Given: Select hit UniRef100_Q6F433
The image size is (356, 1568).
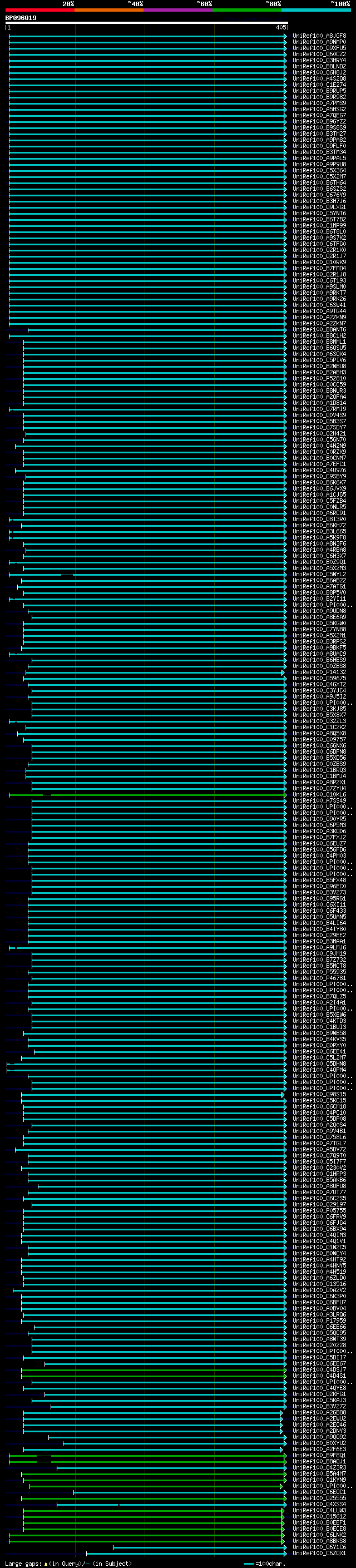Looking at the screenshot, I should [319, 911].
